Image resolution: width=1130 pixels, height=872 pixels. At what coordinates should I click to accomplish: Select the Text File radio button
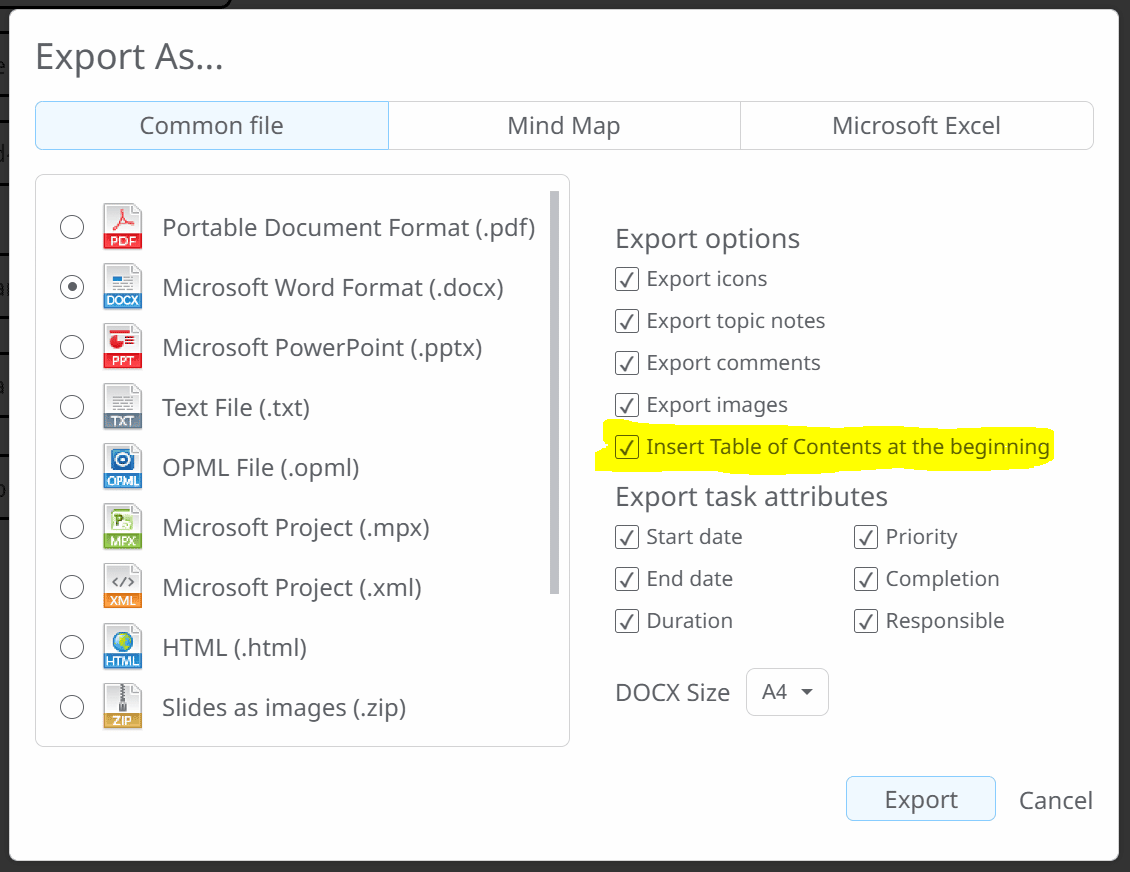(x=72, y=407)
